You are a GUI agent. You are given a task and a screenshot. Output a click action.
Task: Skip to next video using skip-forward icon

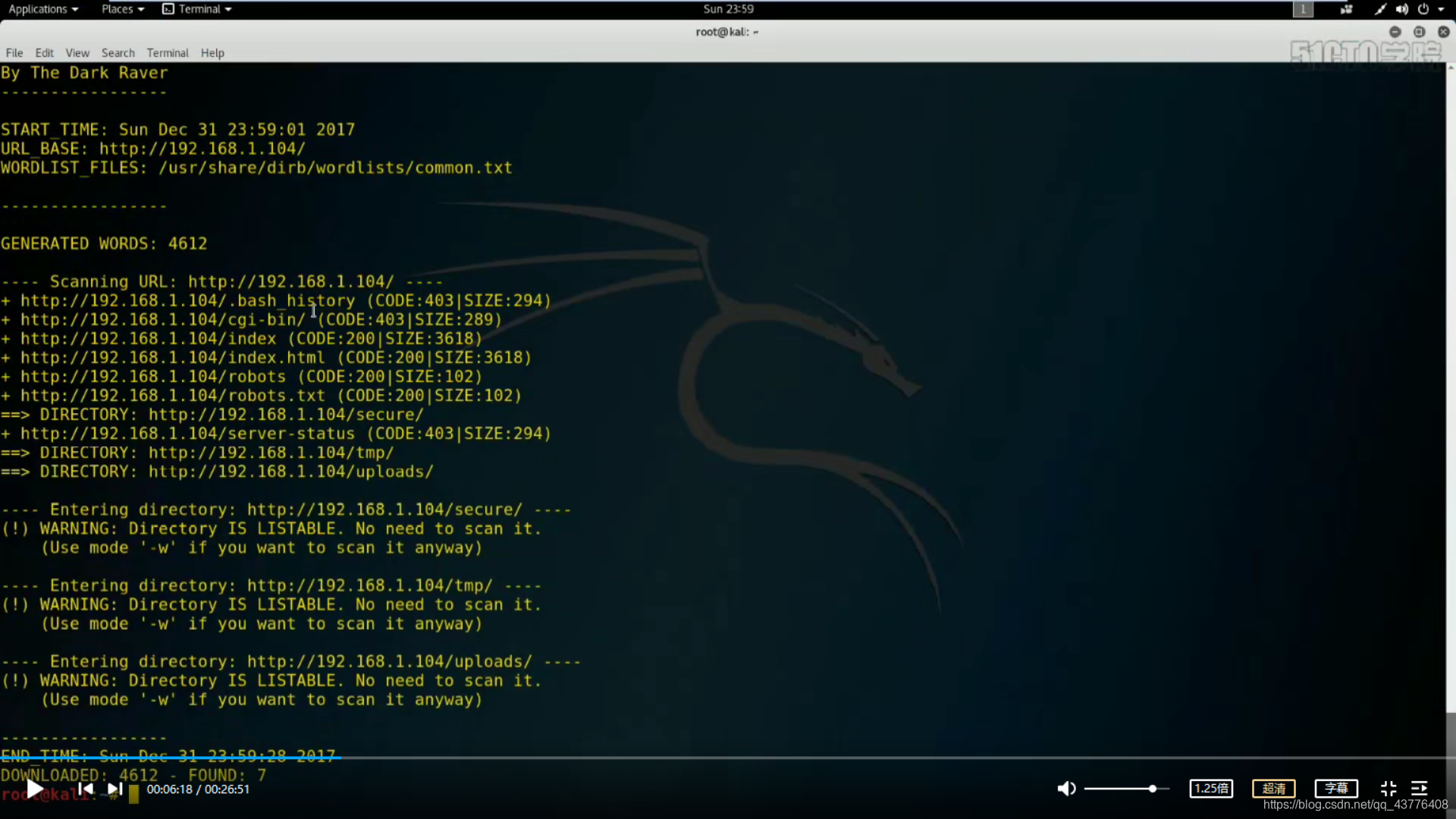[x=115, y=789]
